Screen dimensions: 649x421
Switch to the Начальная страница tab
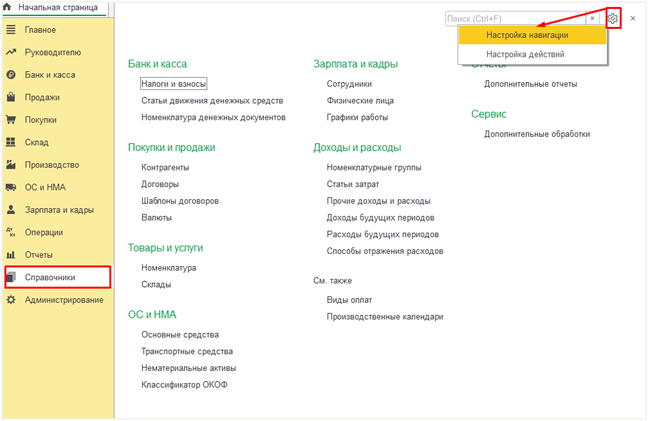click(57, 8)
